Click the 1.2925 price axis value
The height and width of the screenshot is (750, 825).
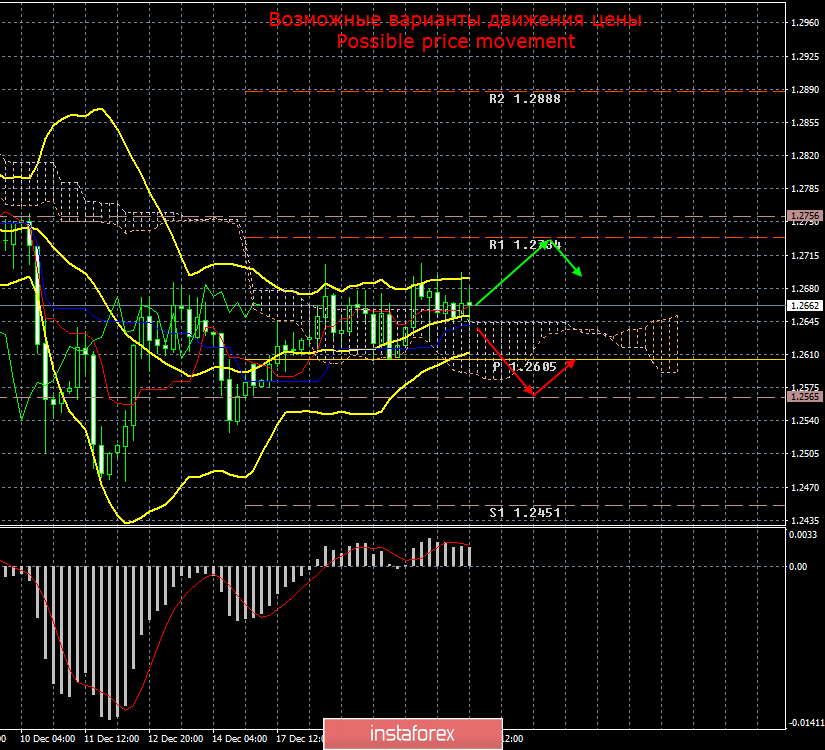coord(805,56)
